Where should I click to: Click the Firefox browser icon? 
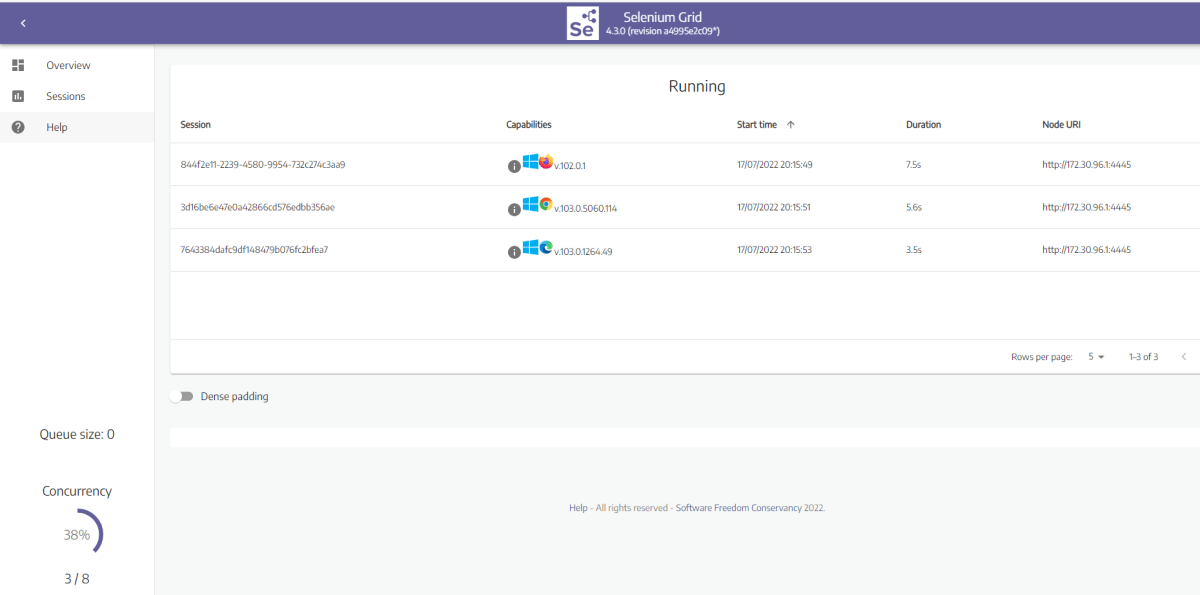pyautogui.click(x=546, y=162)
